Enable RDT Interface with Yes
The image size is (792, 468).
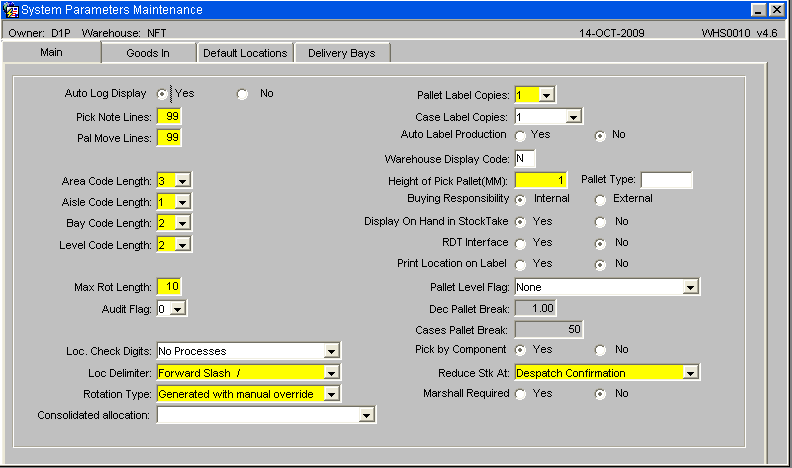[x=520, y=243]
